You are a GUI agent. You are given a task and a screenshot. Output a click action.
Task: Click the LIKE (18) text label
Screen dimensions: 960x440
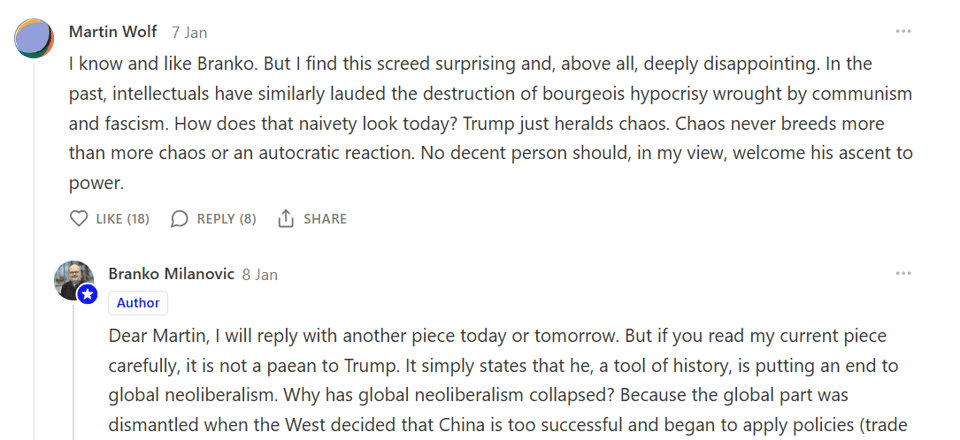122,219
